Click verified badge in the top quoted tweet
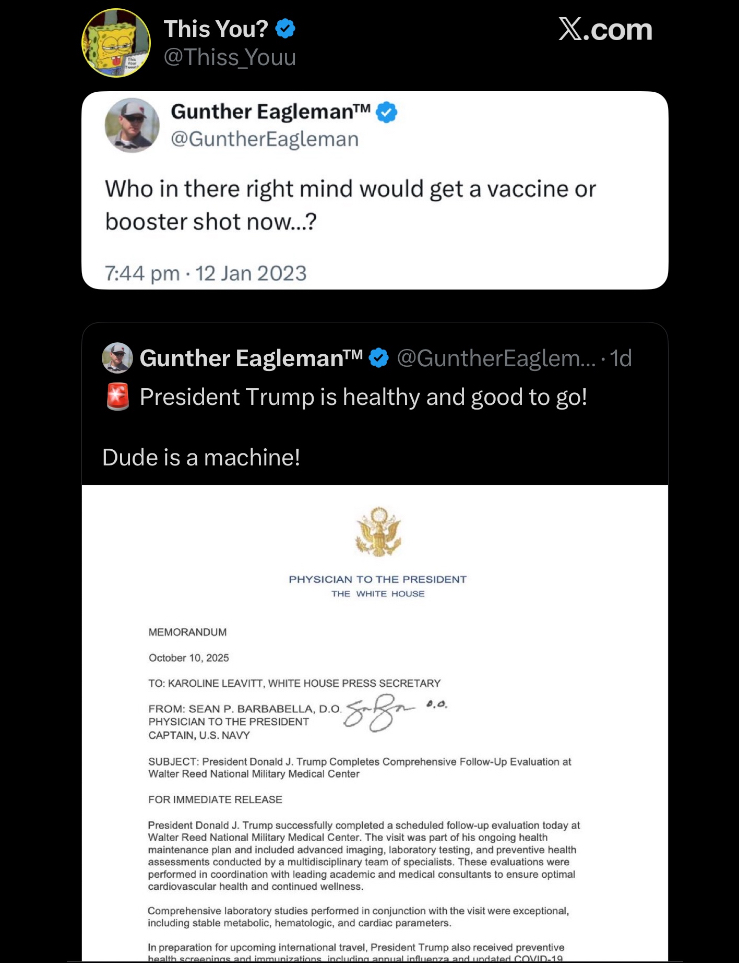Image resolution: width=739 pixels, height=963 pixels. click(387, 113)
